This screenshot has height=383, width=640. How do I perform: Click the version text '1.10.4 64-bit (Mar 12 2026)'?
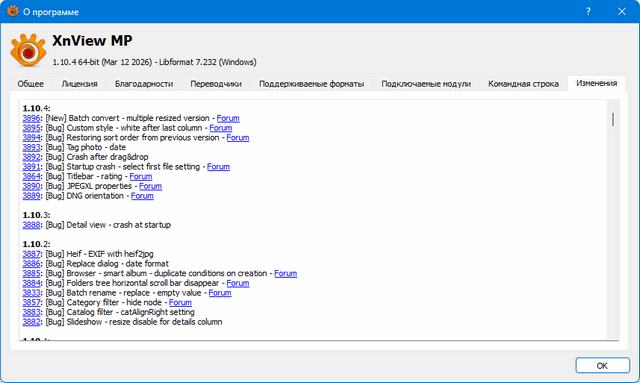coord(102,62)
